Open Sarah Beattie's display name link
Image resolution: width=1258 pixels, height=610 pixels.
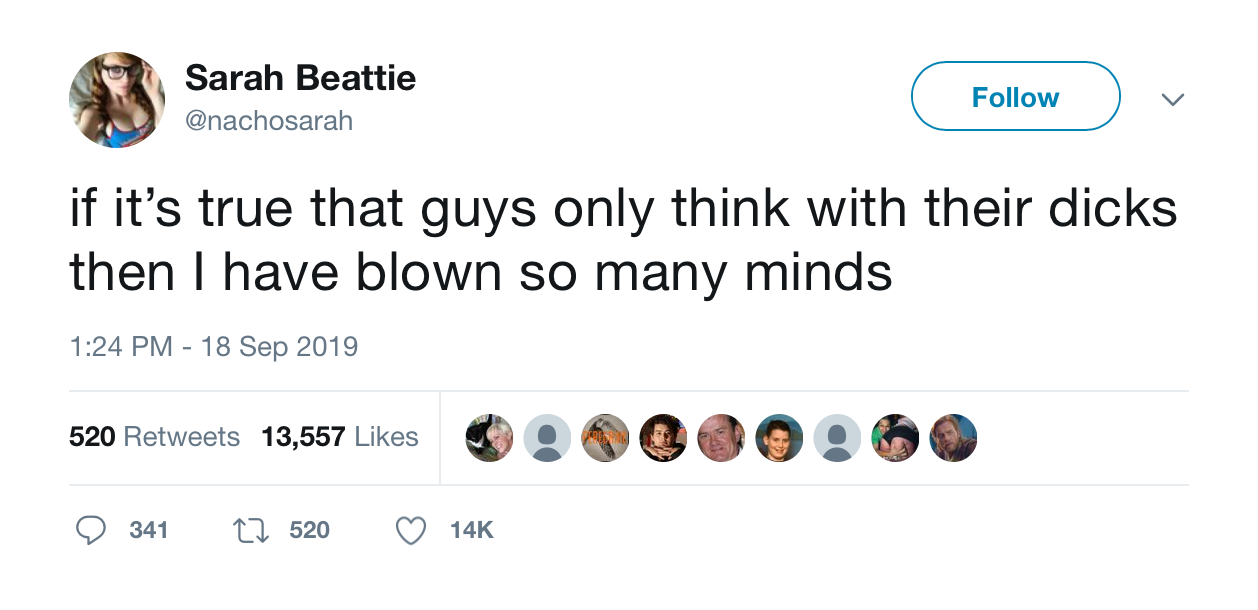click(x=300, y=78)
